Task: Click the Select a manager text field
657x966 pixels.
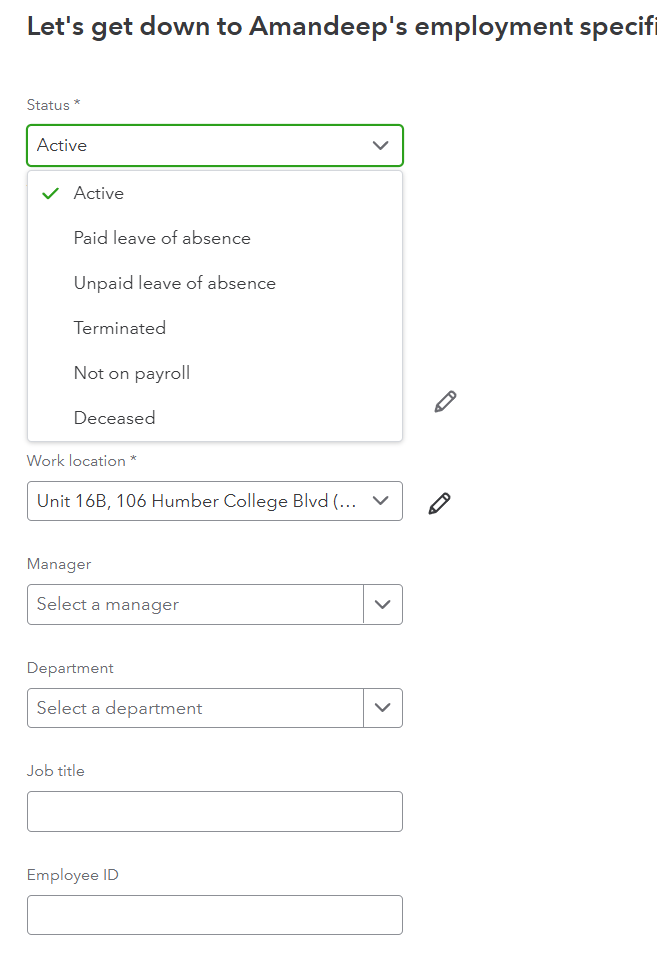Action: coord(195,605)
